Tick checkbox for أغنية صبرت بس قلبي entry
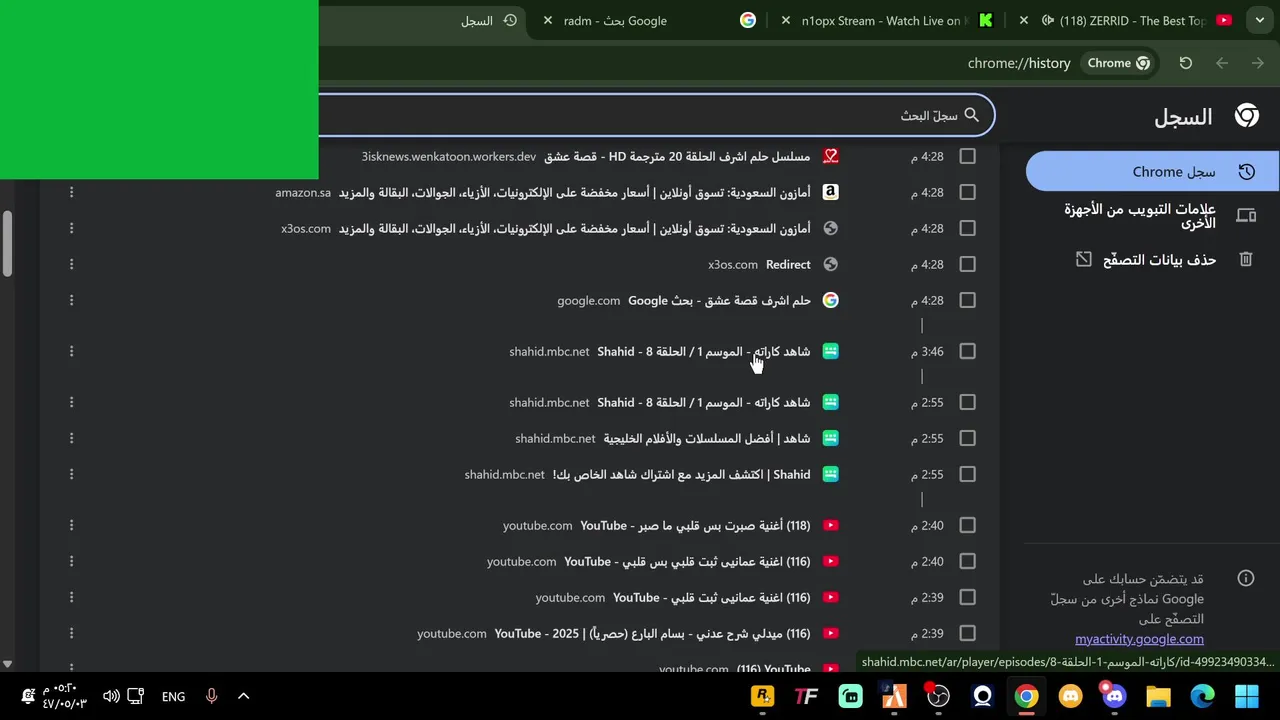Viewport: 1280px width, 720px height. 967,525
